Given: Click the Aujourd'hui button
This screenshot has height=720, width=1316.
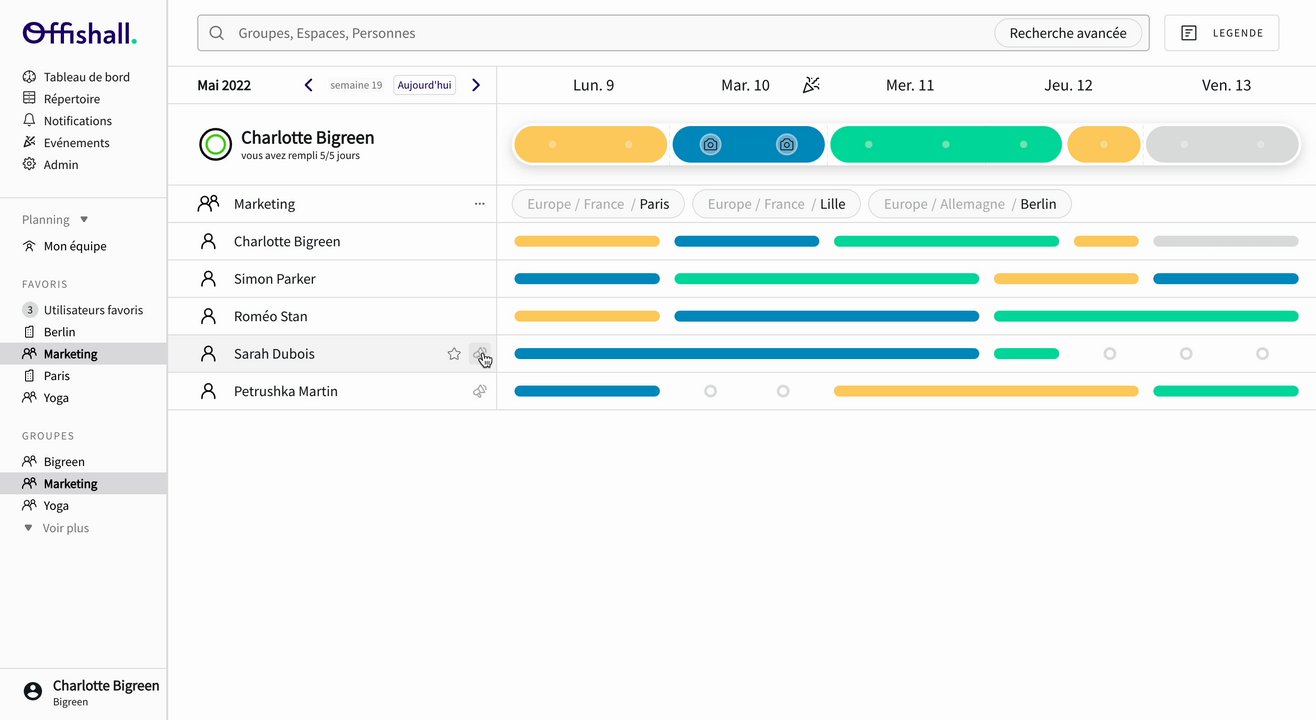Looking at the screenshot, I should [425, 85].
